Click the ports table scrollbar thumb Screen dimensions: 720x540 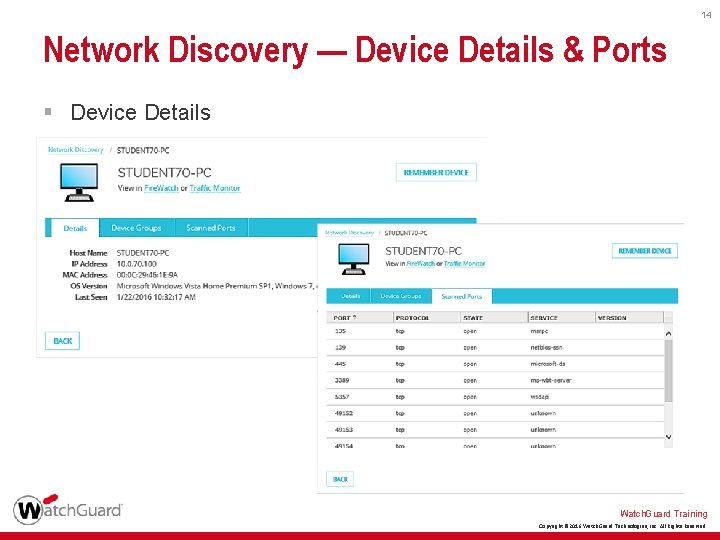(669, 371)
